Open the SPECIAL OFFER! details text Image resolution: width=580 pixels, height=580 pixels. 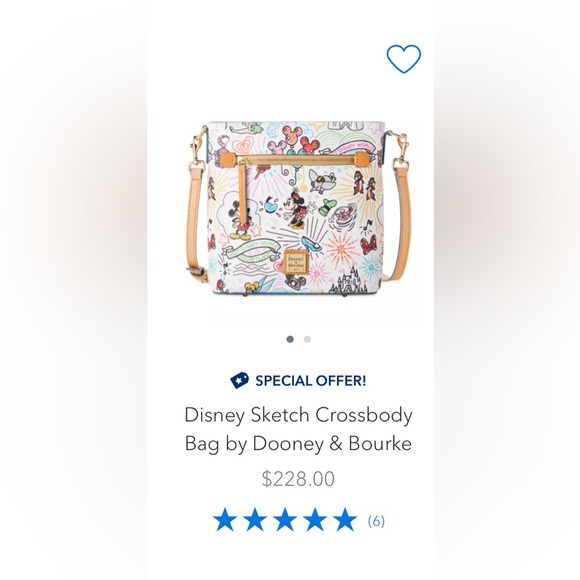(x=310, y=381)
